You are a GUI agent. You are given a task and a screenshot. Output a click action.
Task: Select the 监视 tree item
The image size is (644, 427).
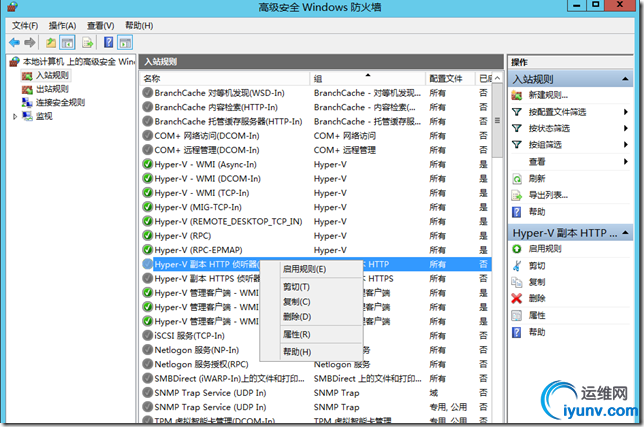(44, 116)
